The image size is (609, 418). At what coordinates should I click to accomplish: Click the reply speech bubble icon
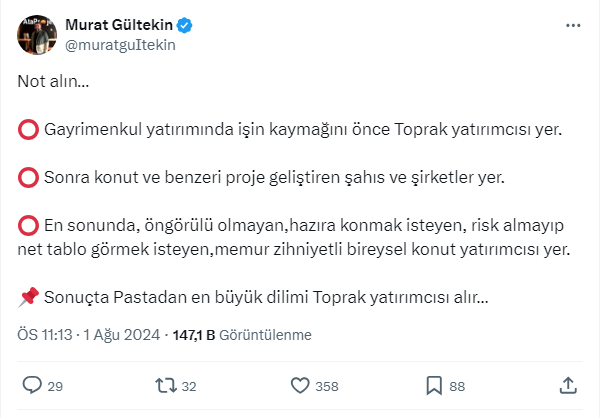pyautogui.click(x=31, y=385)
